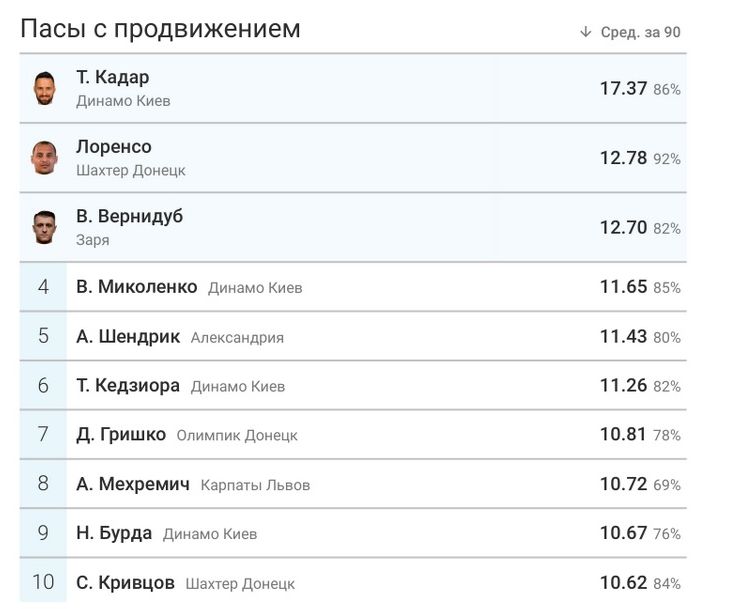736x609 pixels.
Task: Open team Олимпик Донецк next to Гришко
Action: 237,436
